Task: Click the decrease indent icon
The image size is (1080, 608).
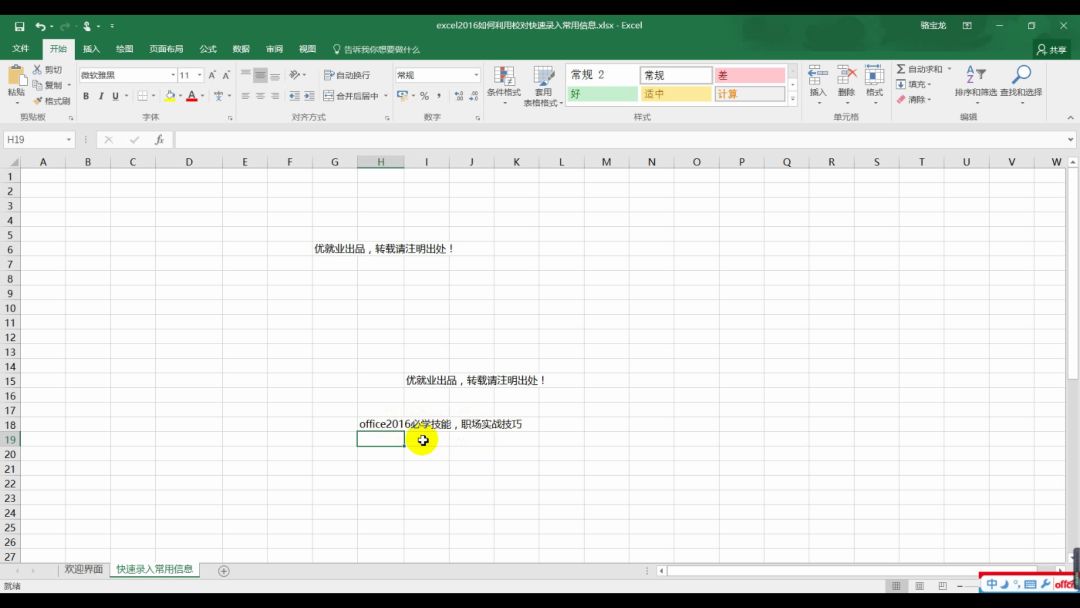Action: (294, 96)
